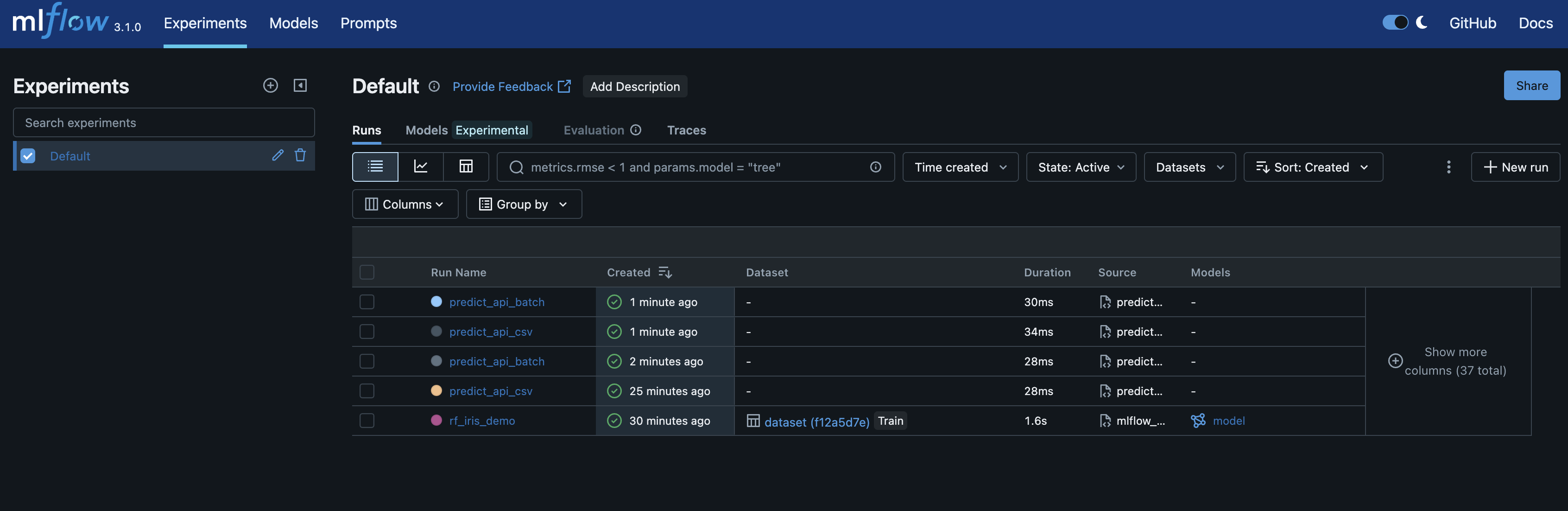1568x511 pixels.
Task: Click the pink color dot of rf_iris_demo
Action: point(436,420)
